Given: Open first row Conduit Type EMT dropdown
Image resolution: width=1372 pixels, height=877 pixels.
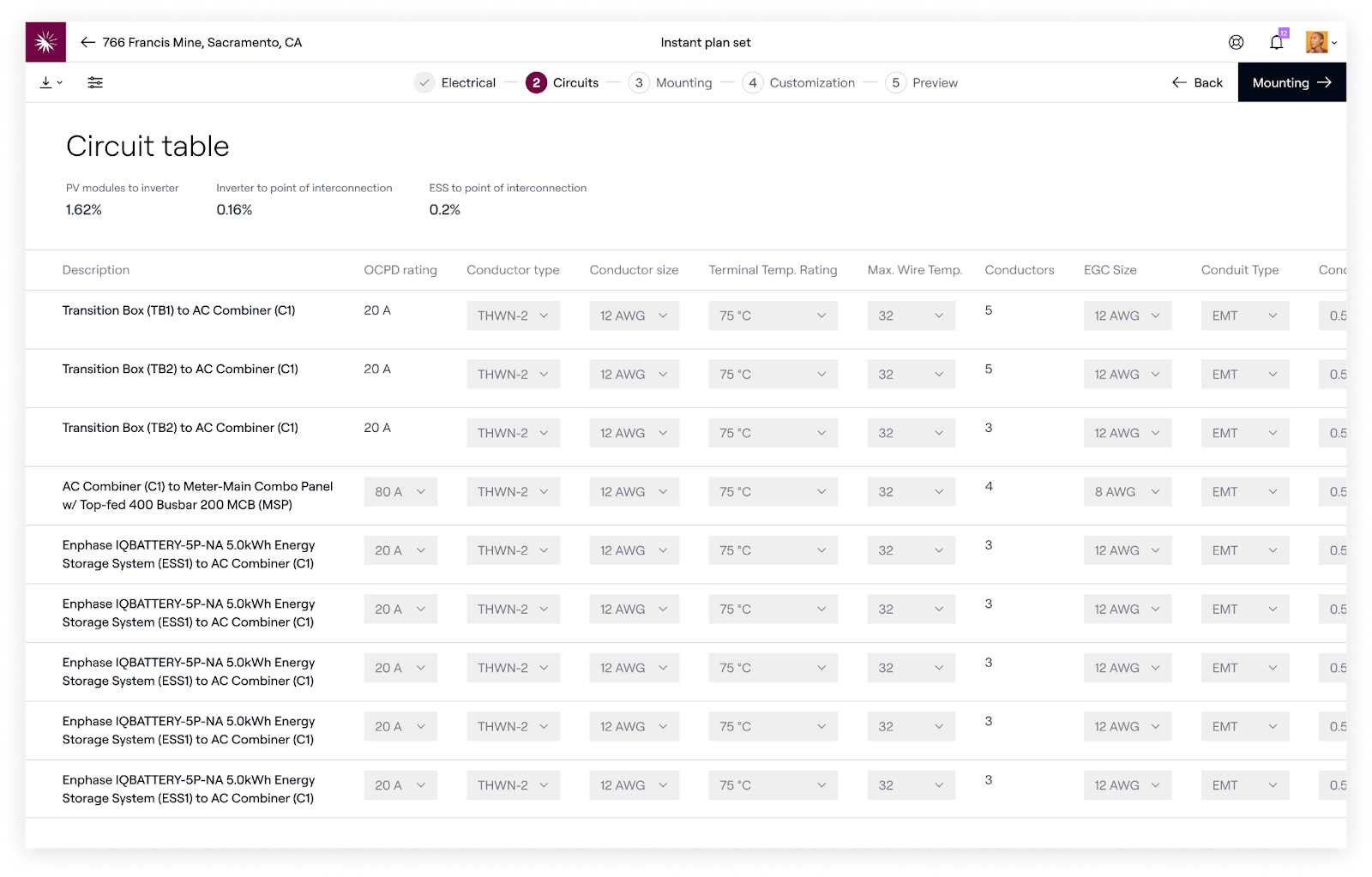Looking at the screenshot, I should click(x=1244, y=315).
